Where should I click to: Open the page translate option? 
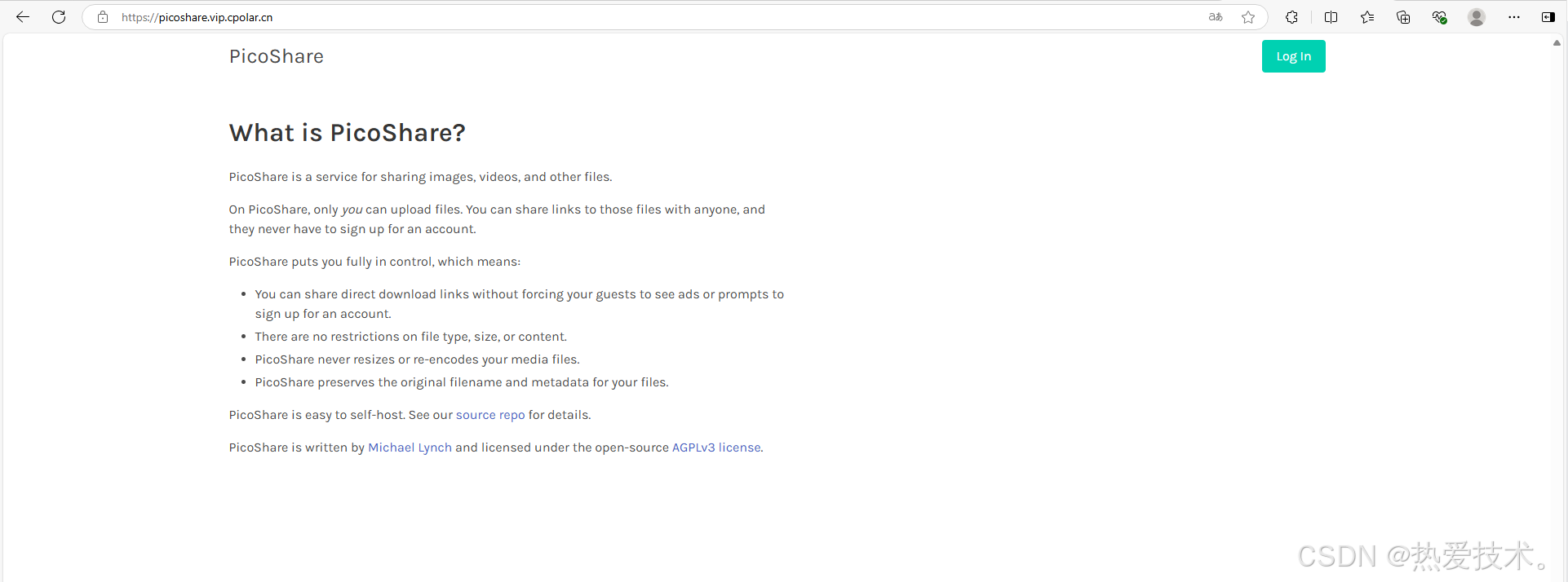coord(1216,17)
